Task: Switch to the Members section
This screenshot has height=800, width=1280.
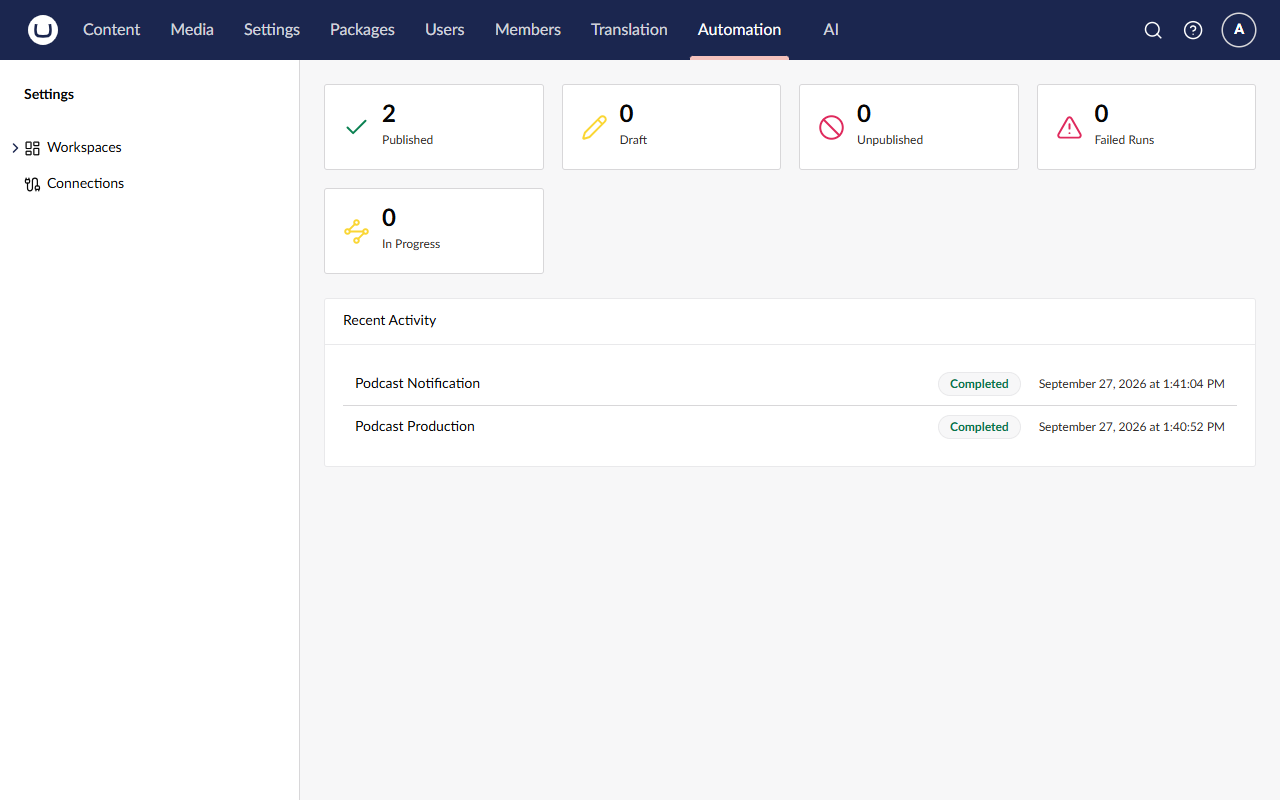Action: (528, 30)
